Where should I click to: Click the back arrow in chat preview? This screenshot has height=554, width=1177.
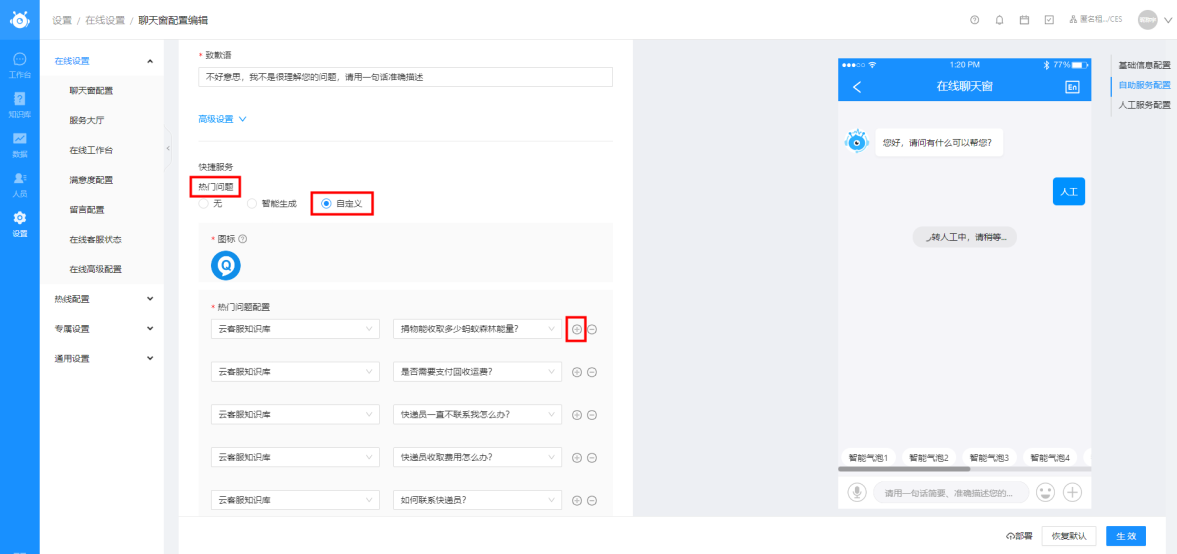tap(857, 87)
